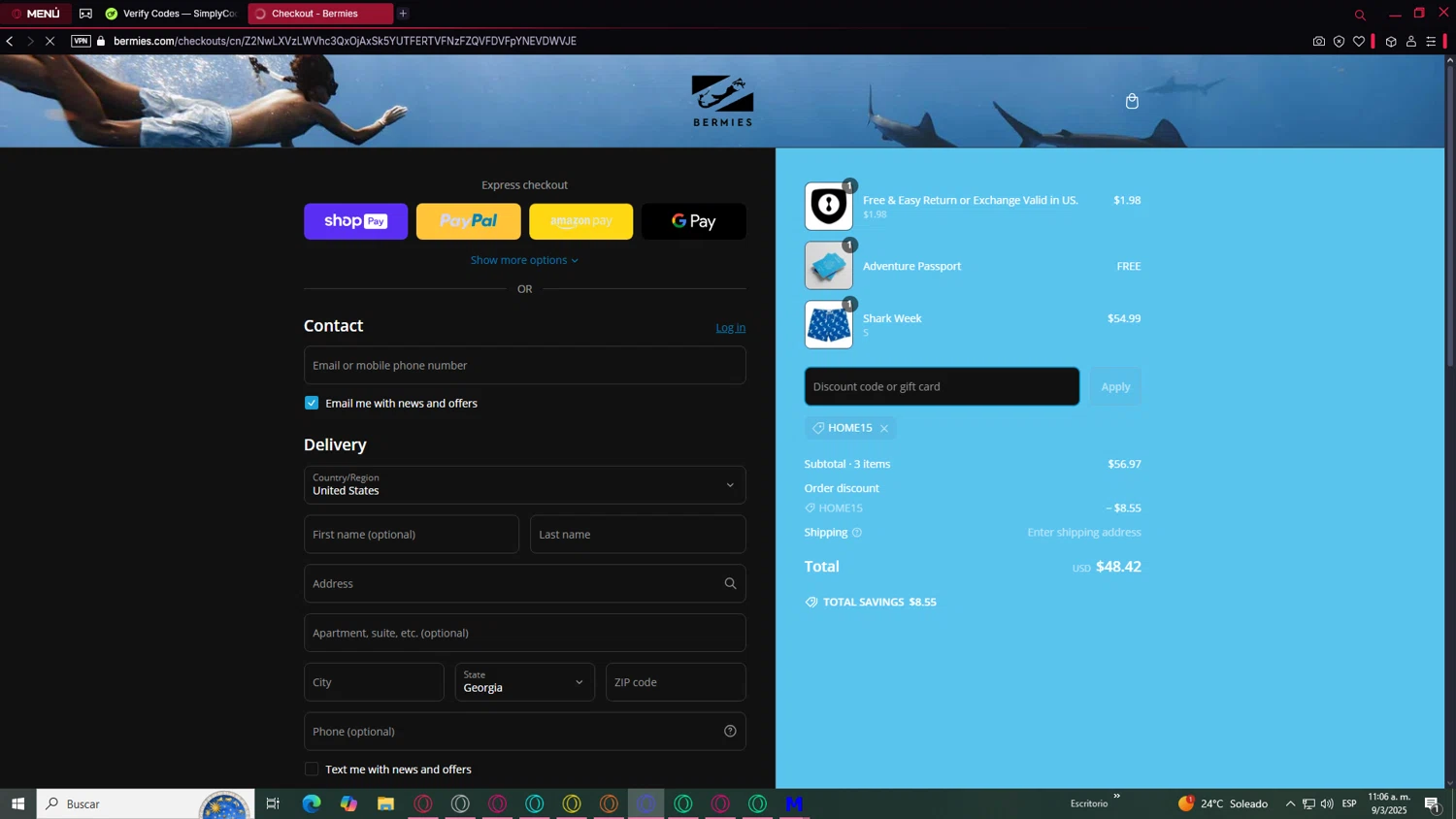
Task: Open the State dropdown showing Georgia
Action: (524, 682)
